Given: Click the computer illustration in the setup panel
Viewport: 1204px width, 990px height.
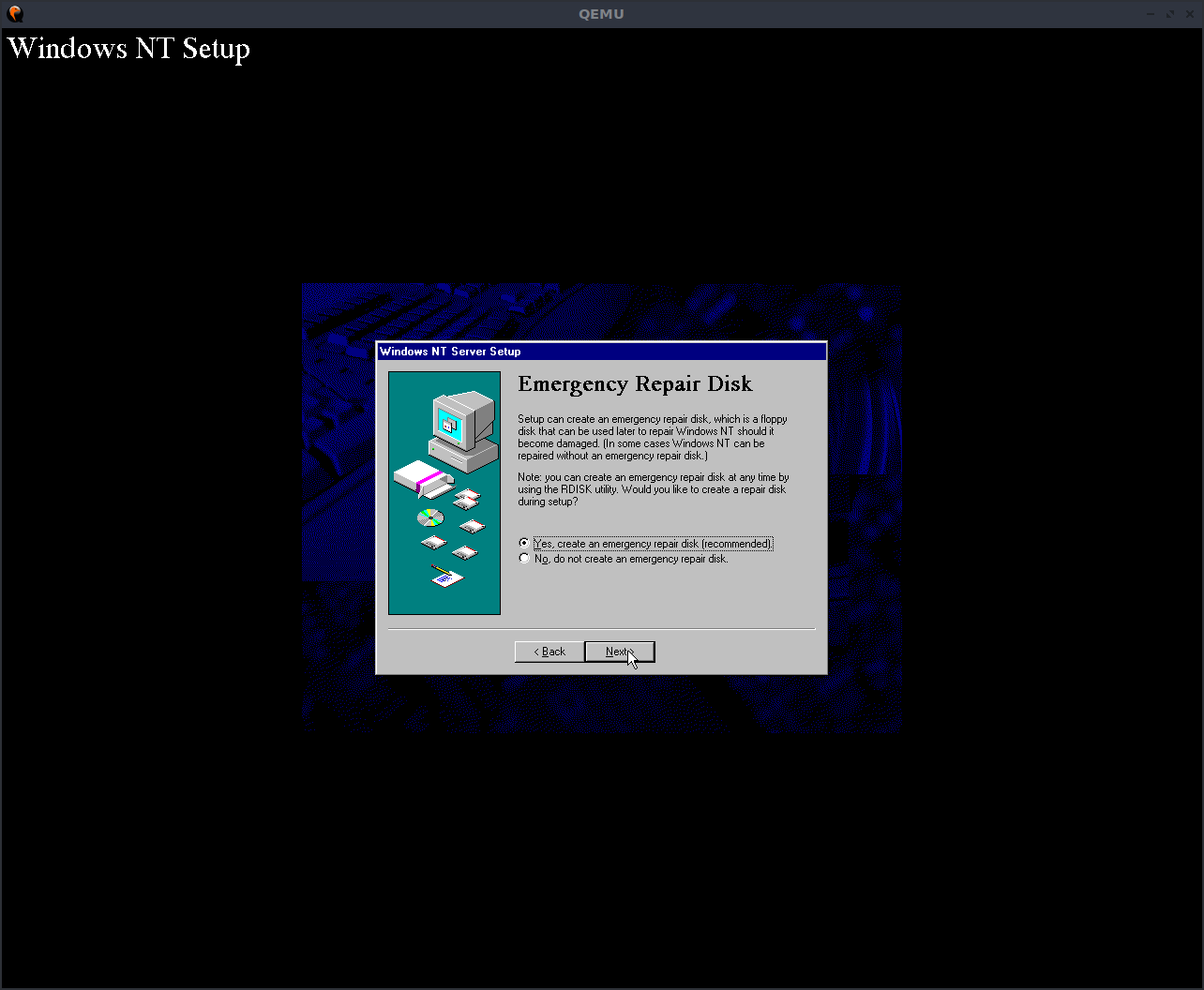Looking at the screenshot, I should [x=463, y=430].
